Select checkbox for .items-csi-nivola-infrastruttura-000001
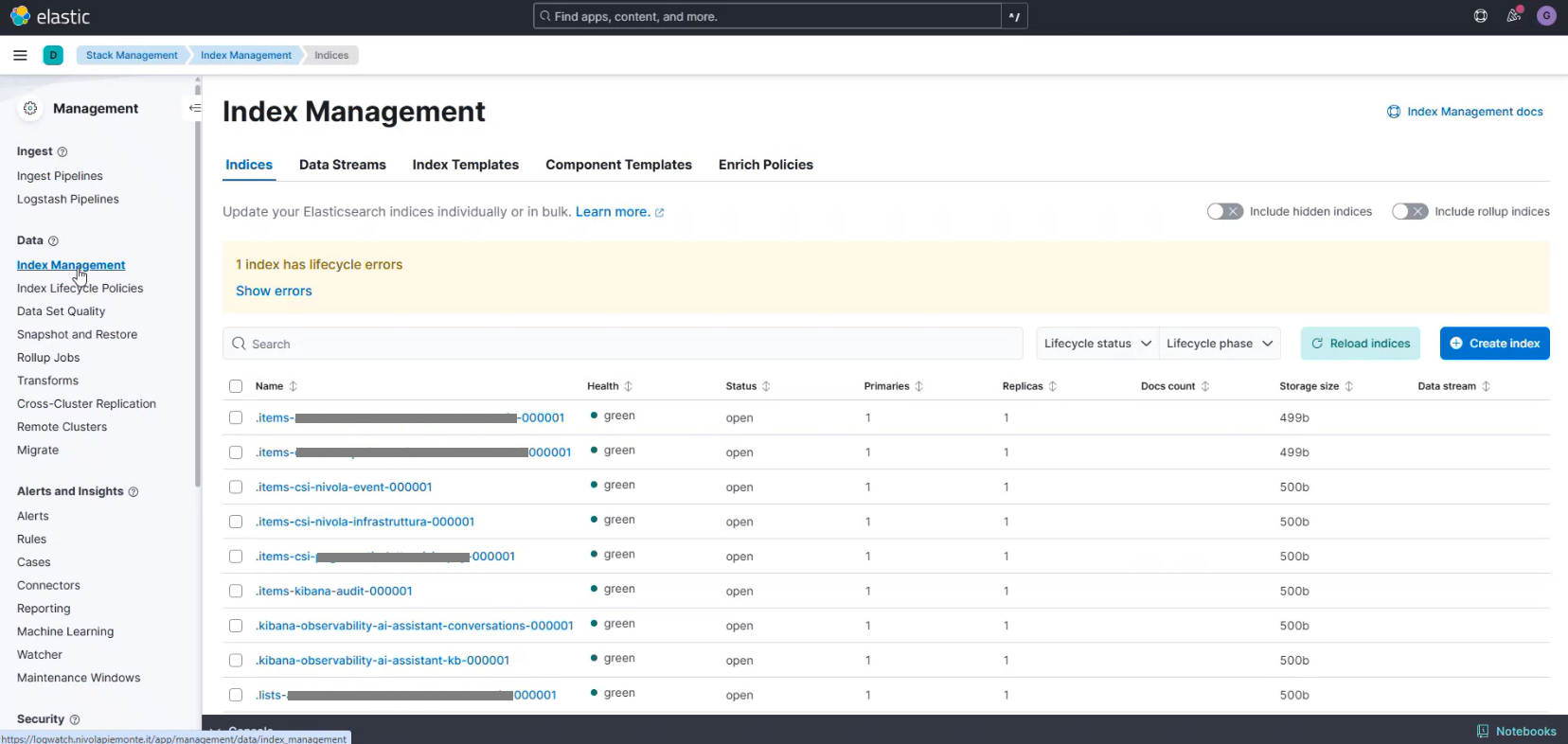 pos(236,522)
